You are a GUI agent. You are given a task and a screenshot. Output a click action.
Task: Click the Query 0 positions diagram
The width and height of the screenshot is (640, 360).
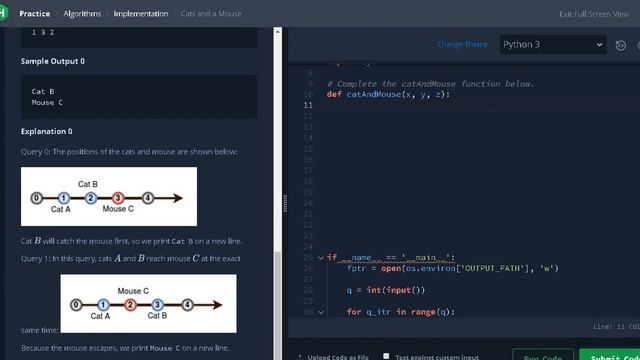(109, 196)
